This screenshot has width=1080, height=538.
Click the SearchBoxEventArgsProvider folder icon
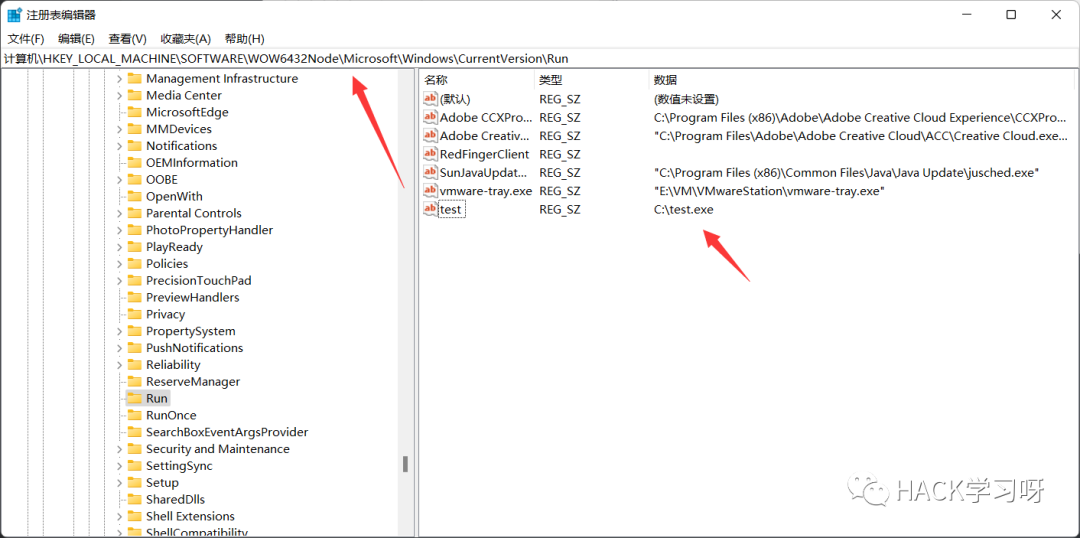tap(134, 433)
